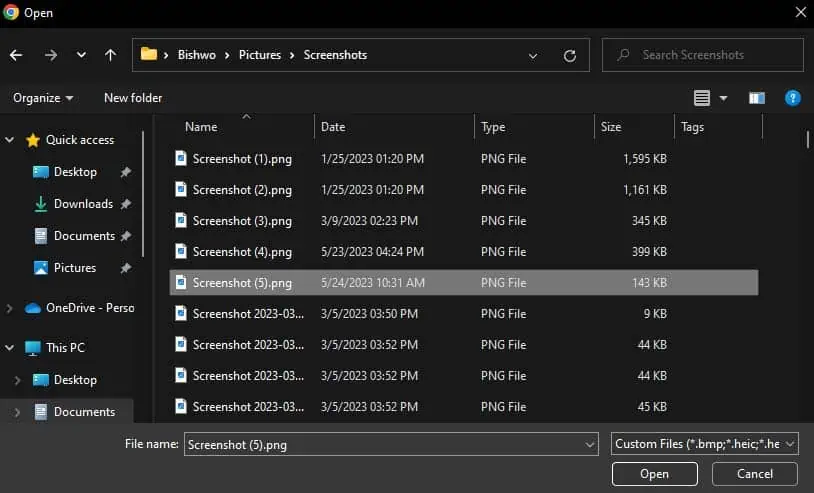The image size is (814, 493).
Task: Expand the OneDrive tree node
Action: coord(9,308)
